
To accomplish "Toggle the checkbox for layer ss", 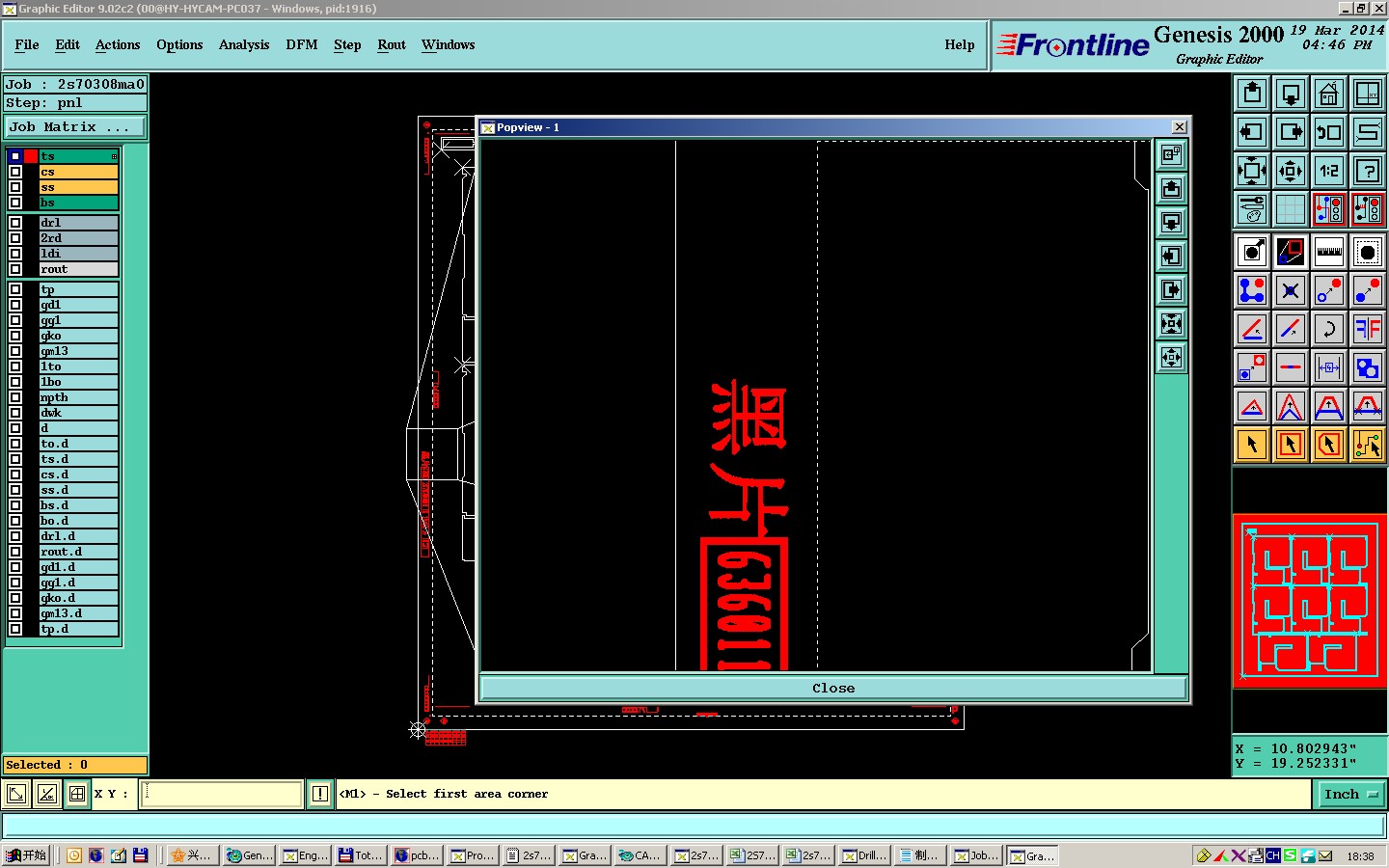I will pyautogui.click(x=15, y=187).
